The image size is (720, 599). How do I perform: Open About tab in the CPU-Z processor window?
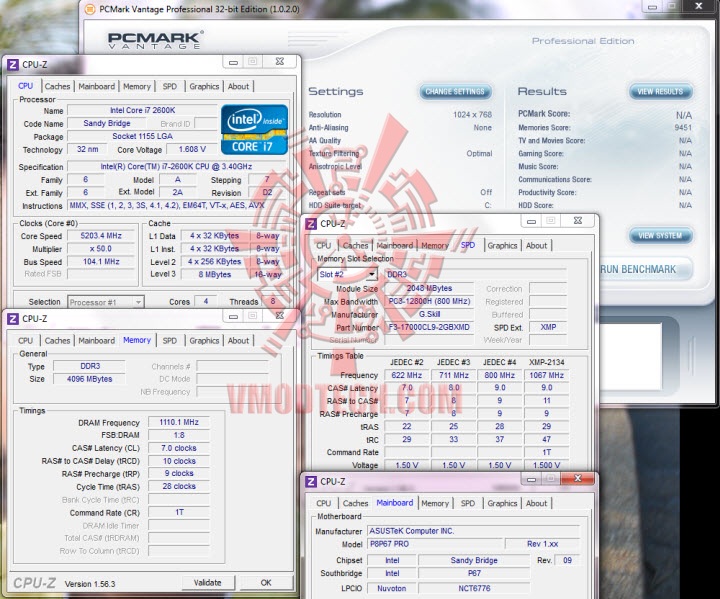coord(238,86)
